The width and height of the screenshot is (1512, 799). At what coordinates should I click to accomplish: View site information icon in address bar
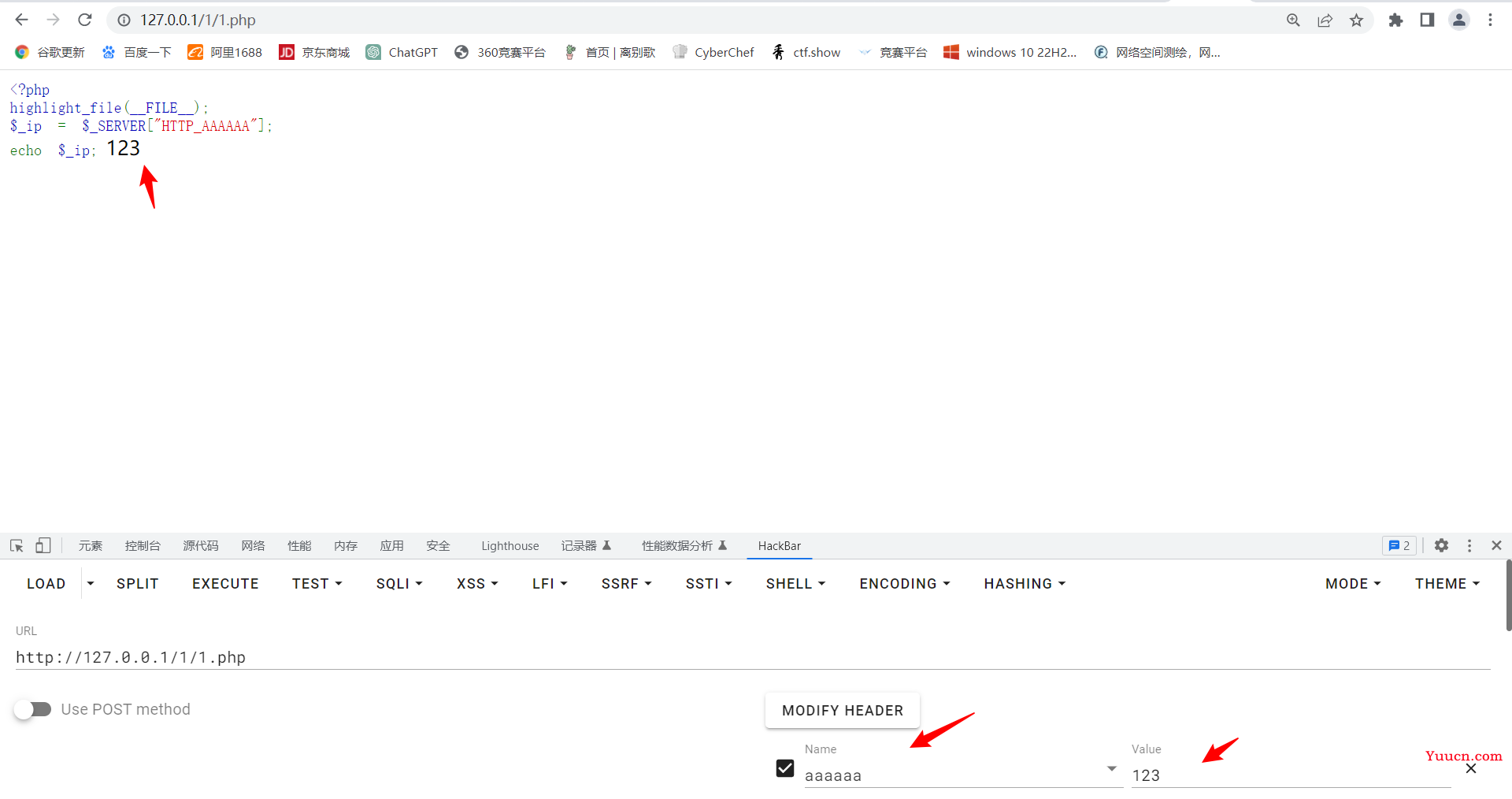pyautogui.click(x=124, y=20)
